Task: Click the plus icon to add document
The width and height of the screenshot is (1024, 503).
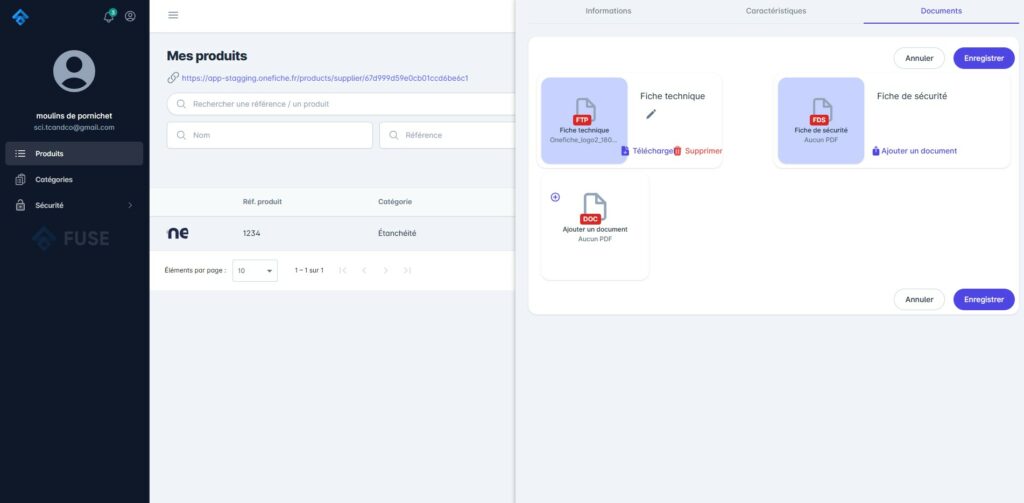Action: click(555, 197)
